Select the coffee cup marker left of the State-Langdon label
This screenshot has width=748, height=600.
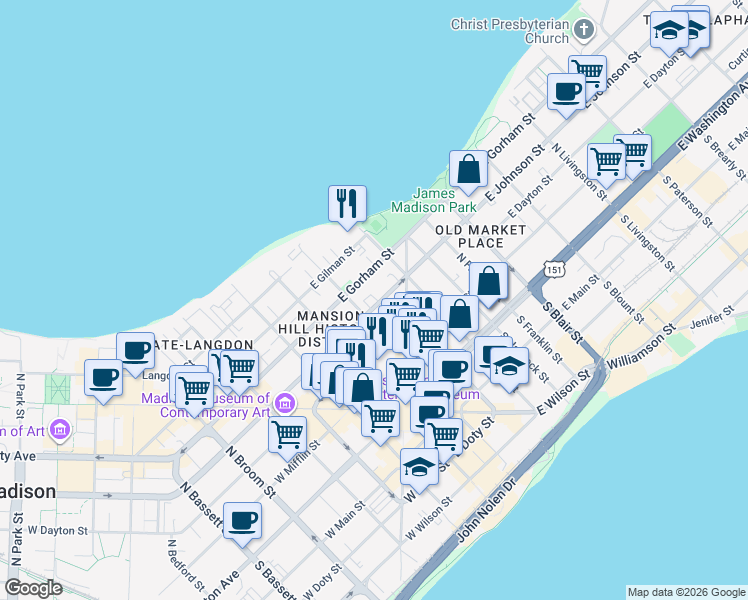135,353
